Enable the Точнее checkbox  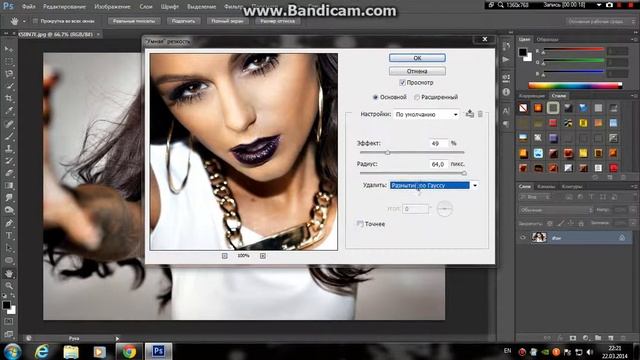click(x=360, y=224)
